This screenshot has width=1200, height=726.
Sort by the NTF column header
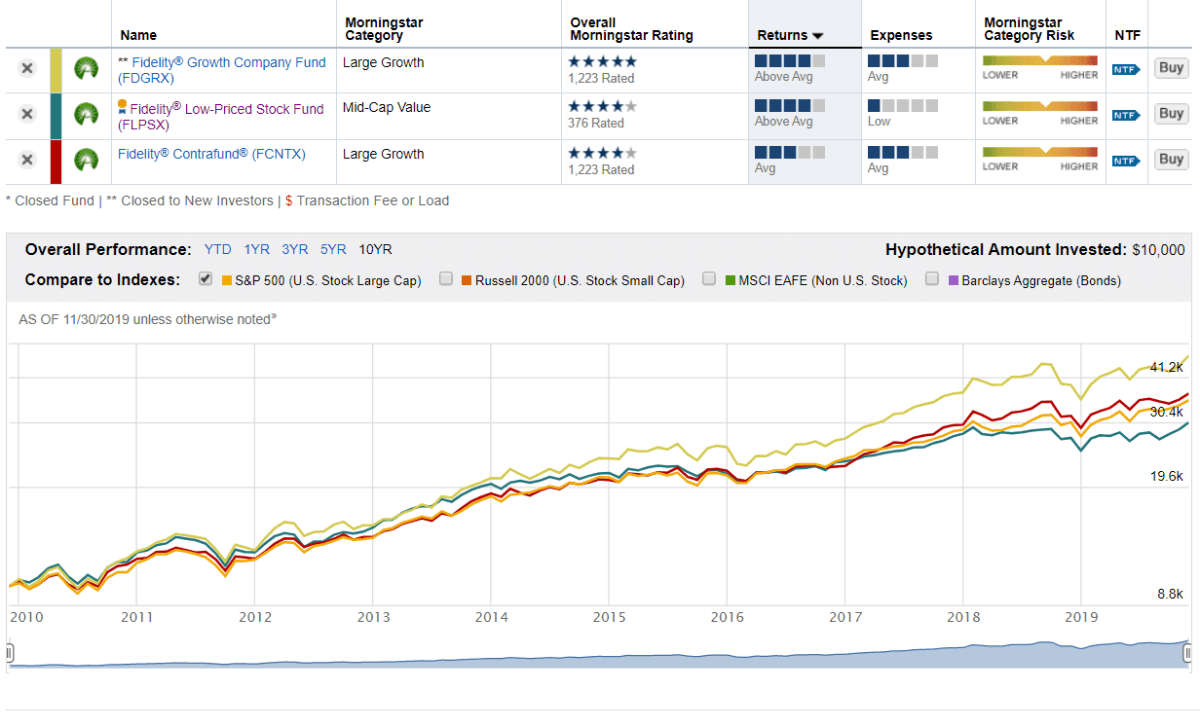pyautogui.click(x=1127, y=36)
